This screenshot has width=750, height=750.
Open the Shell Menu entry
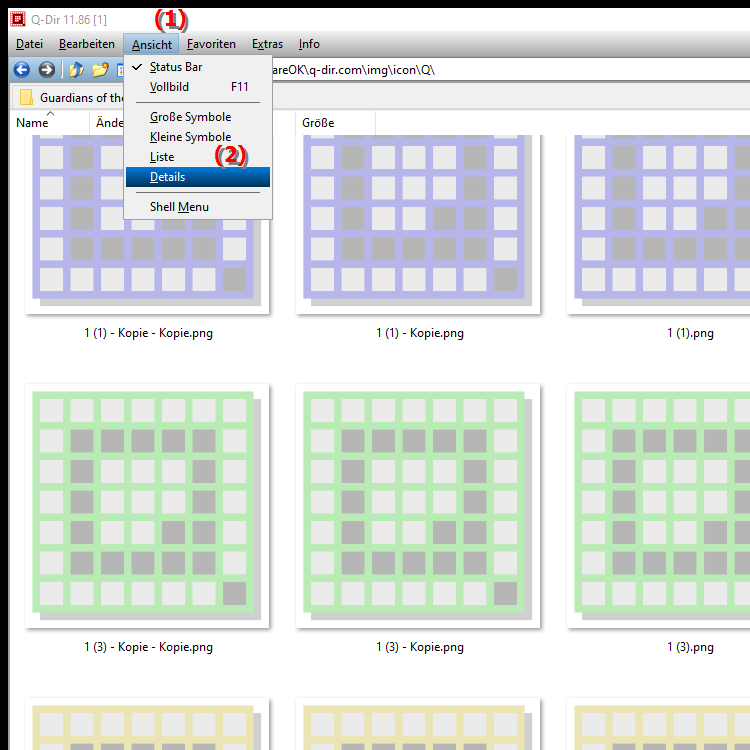tap(198, 207)
